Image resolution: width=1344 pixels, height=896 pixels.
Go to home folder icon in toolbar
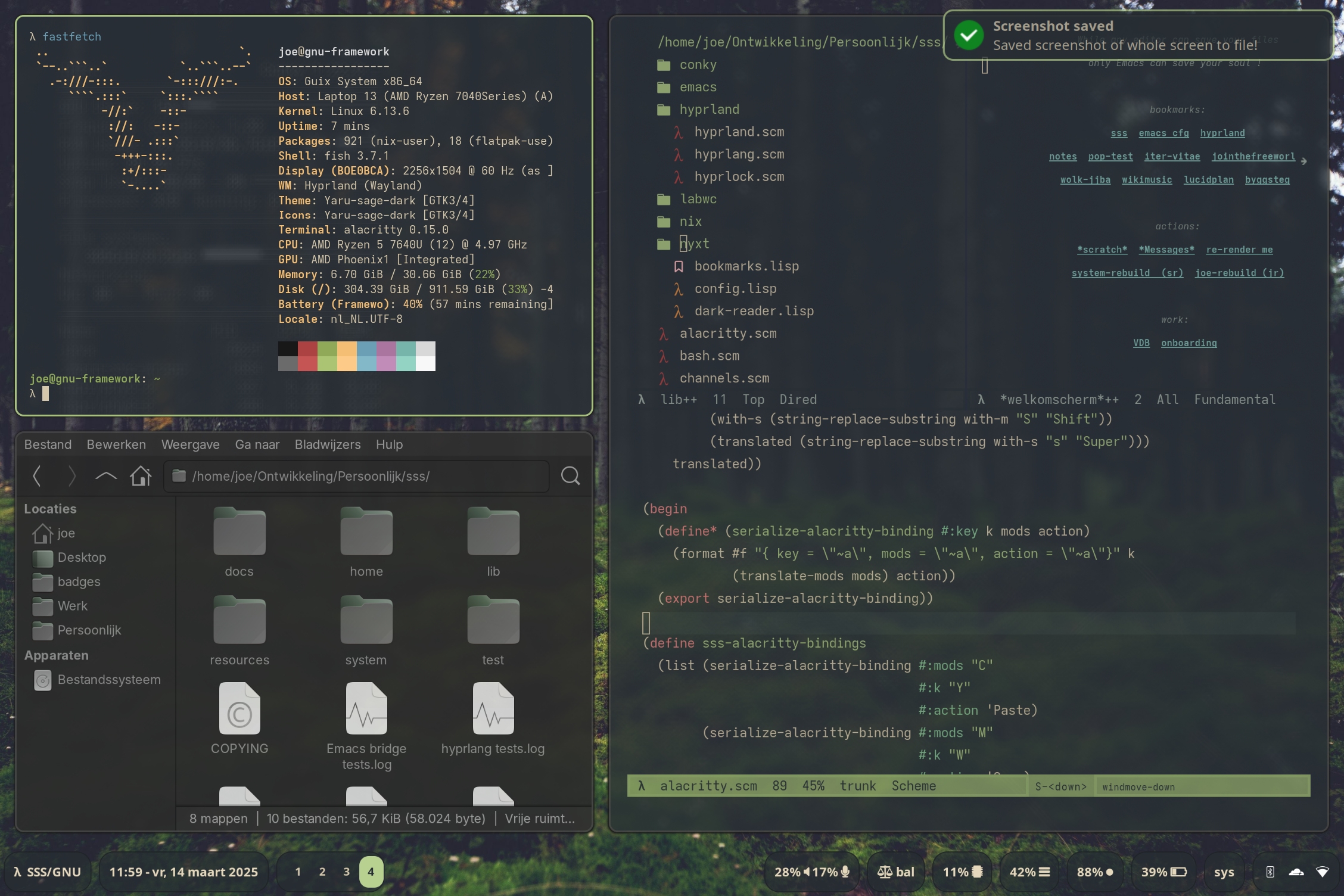[x=141, y=476]
